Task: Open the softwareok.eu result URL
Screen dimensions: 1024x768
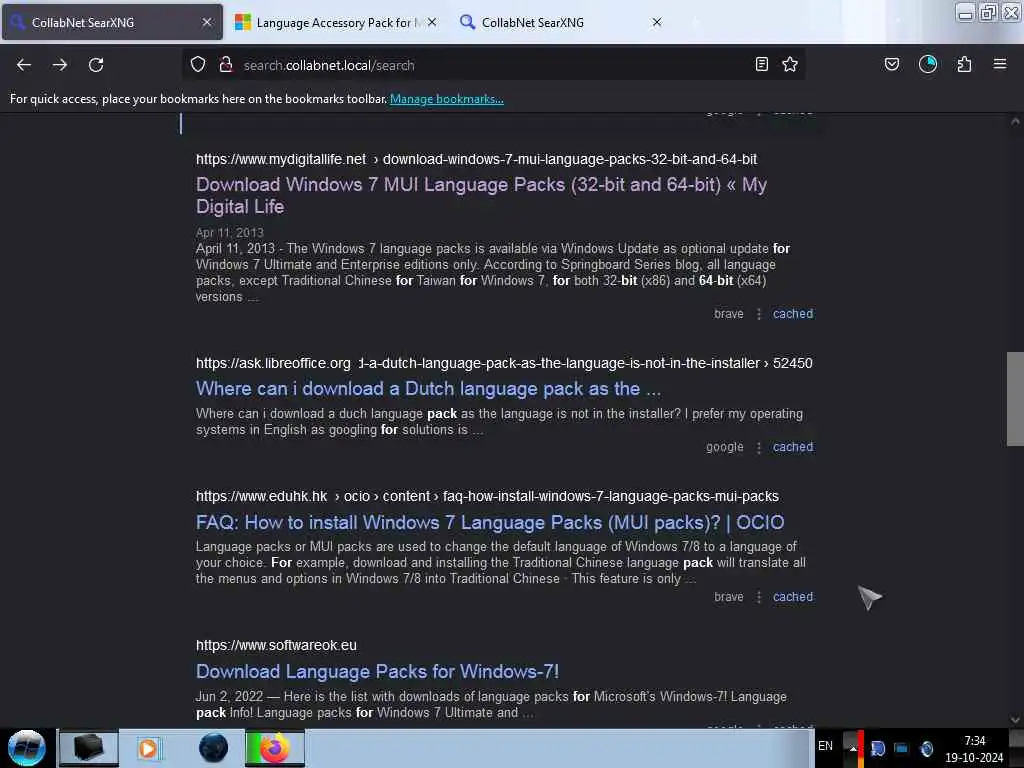Action: tap(276, 645)
